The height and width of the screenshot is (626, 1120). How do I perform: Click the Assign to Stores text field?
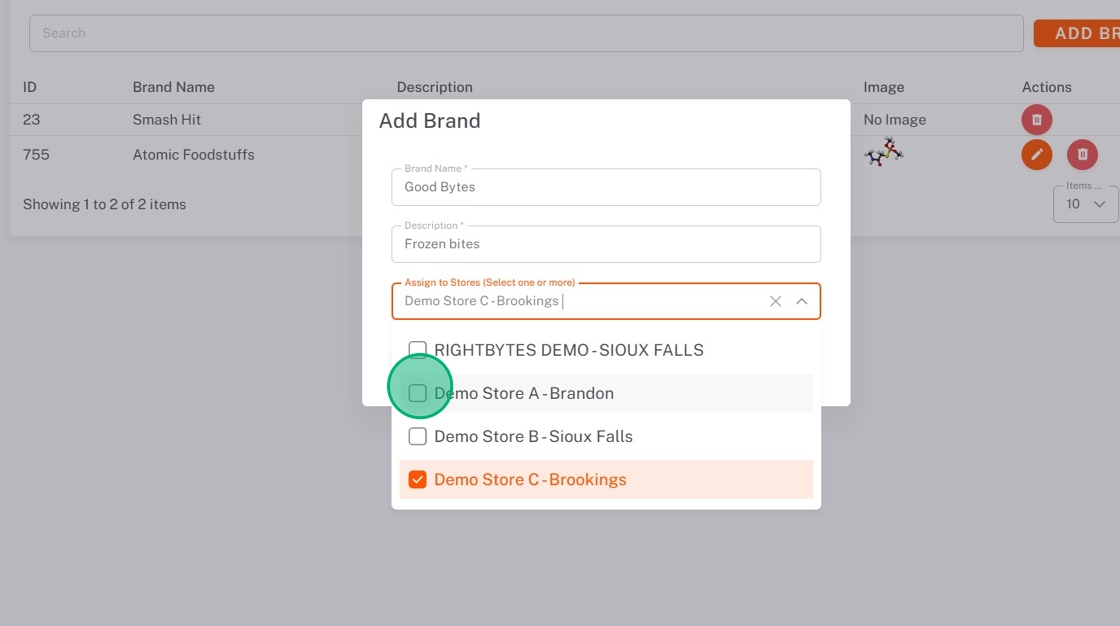point(580,301)
